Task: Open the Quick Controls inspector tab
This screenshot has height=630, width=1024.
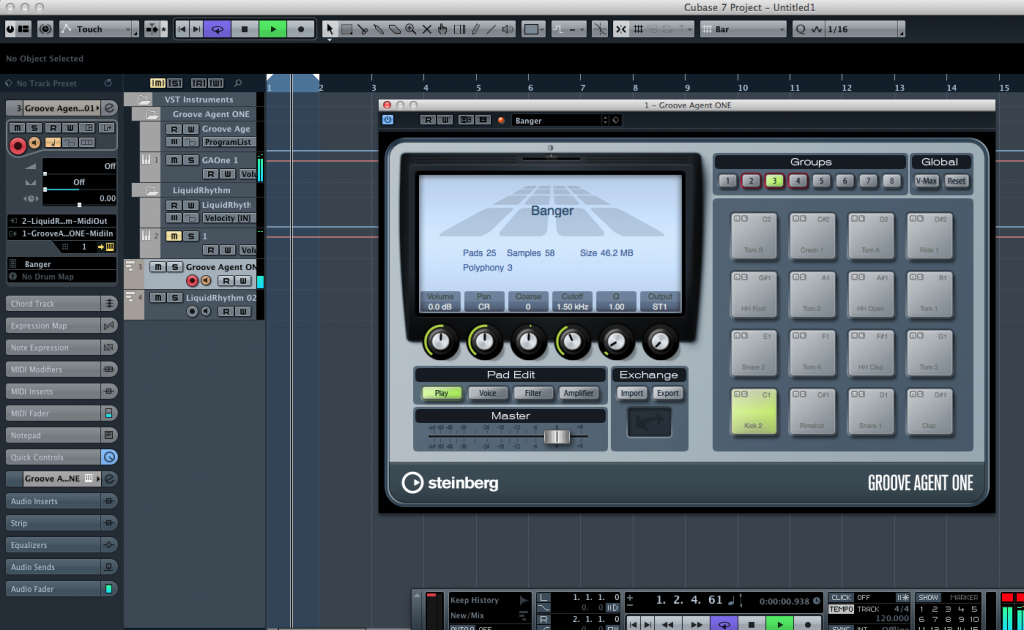Action: pos(61,457)
